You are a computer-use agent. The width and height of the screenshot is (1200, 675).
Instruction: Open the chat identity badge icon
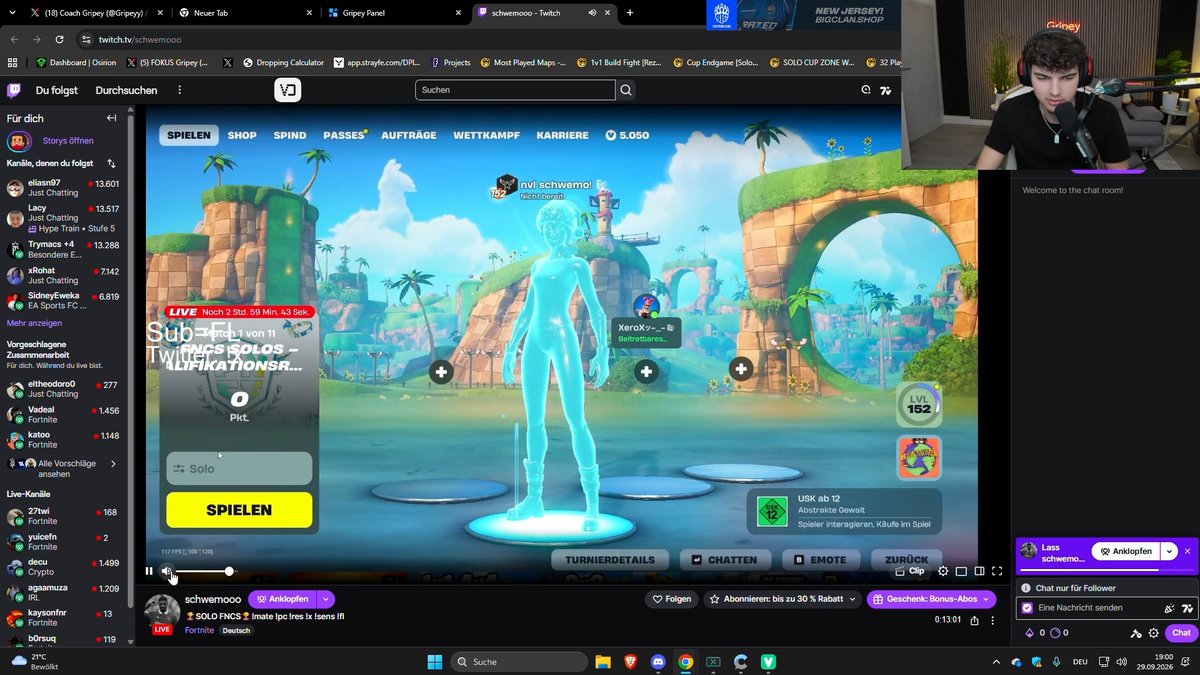(x=1027, y=608)
